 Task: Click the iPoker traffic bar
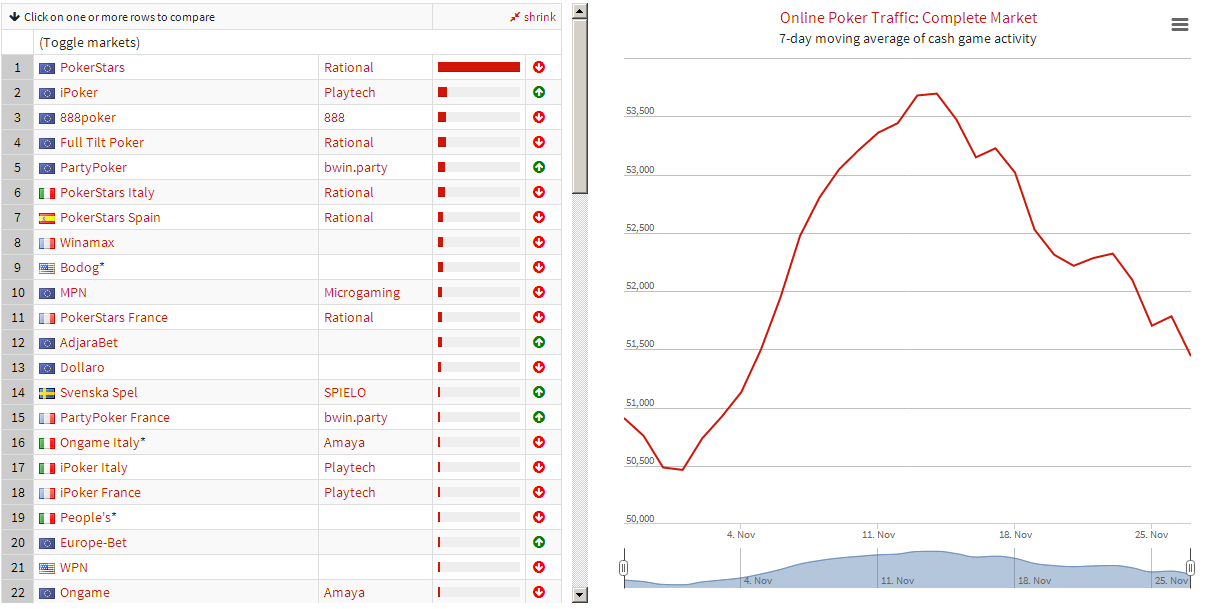tap(479, 92)
